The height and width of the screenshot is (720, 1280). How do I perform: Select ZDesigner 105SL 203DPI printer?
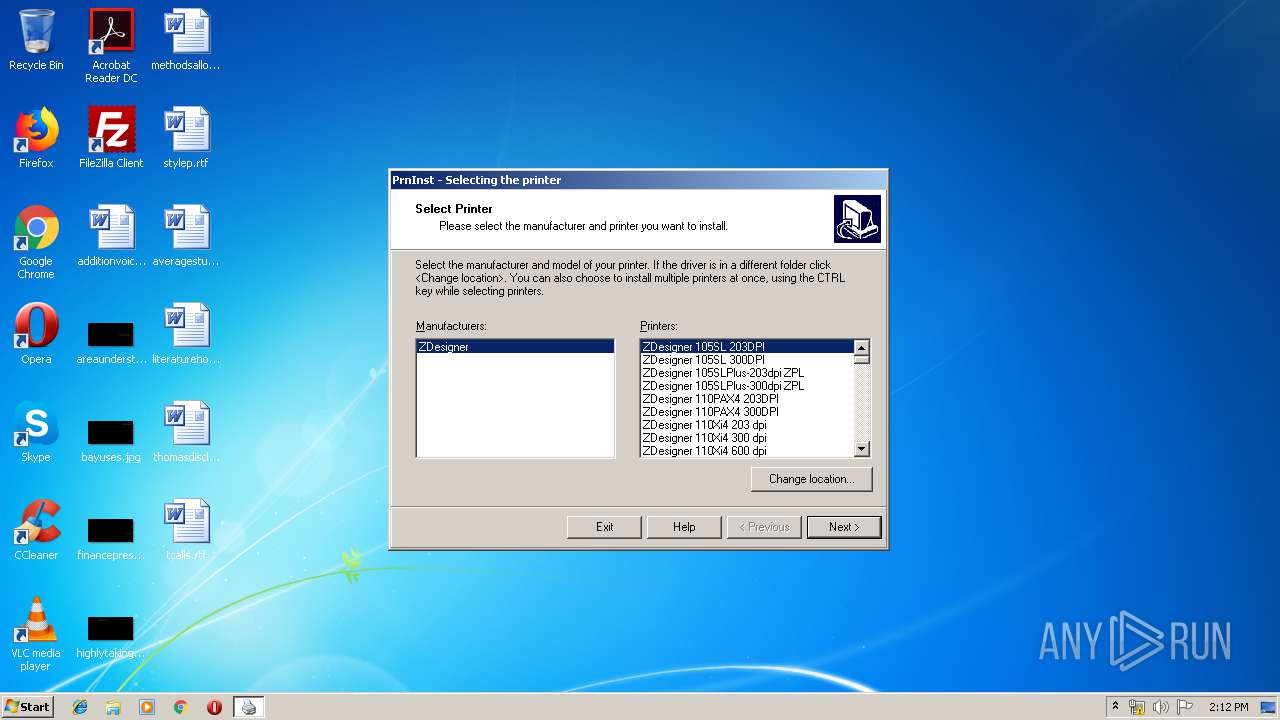[746, 347]
